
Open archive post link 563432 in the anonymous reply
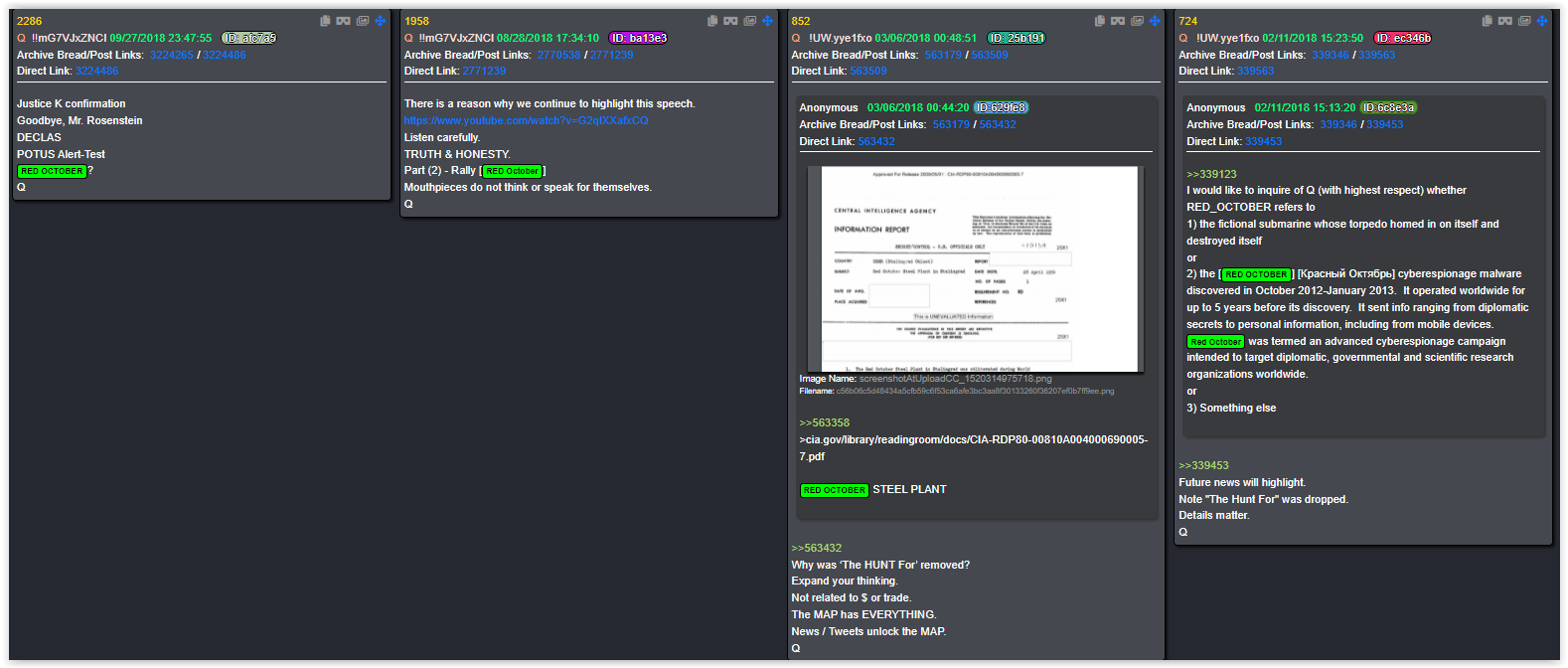(x=998, y=124)
